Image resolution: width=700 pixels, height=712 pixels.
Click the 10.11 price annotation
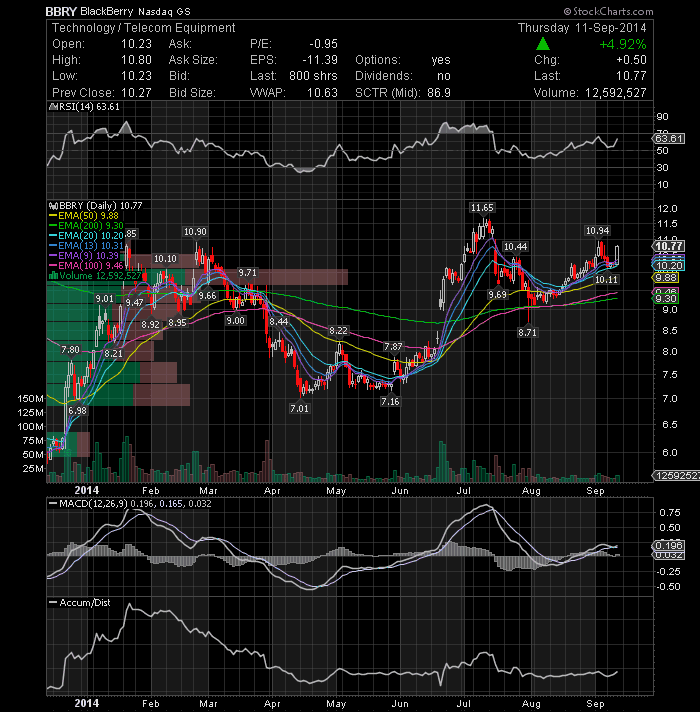606,279
